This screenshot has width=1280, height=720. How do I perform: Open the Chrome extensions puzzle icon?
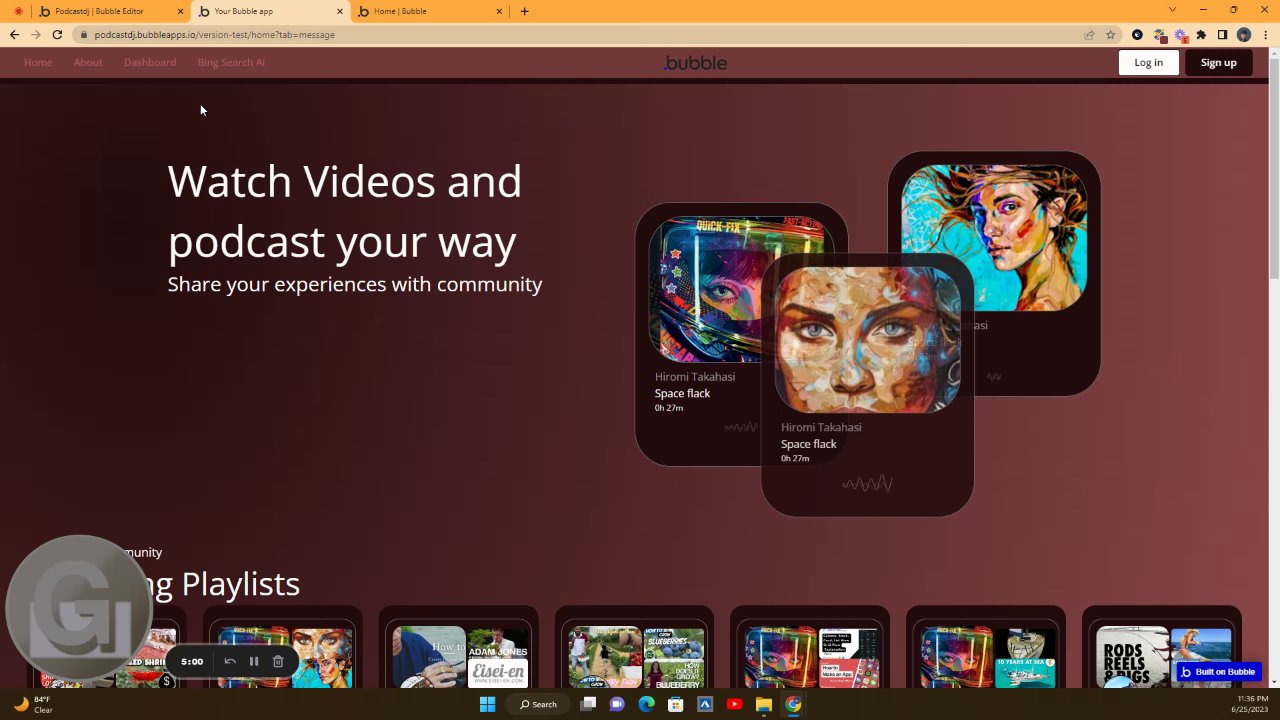point(1201,34)
